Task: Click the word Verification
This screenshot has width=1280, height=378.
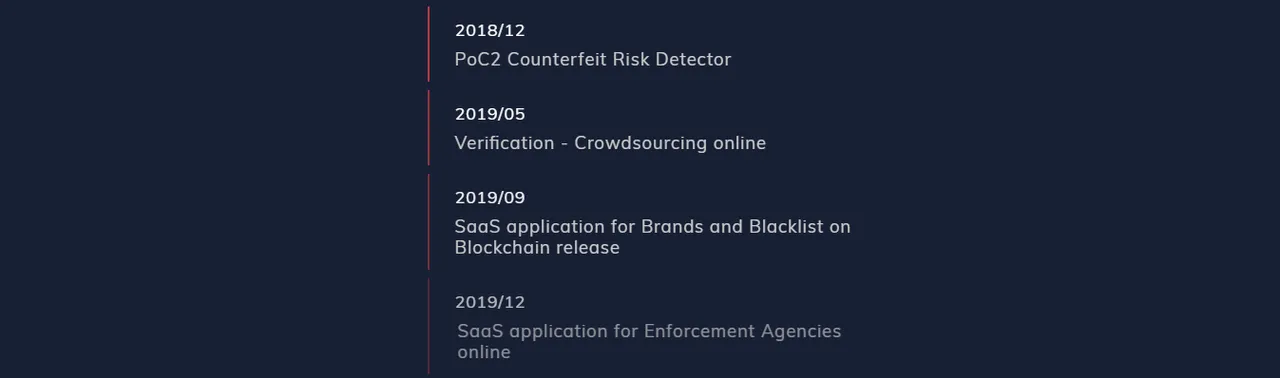Action: point(505,143)
